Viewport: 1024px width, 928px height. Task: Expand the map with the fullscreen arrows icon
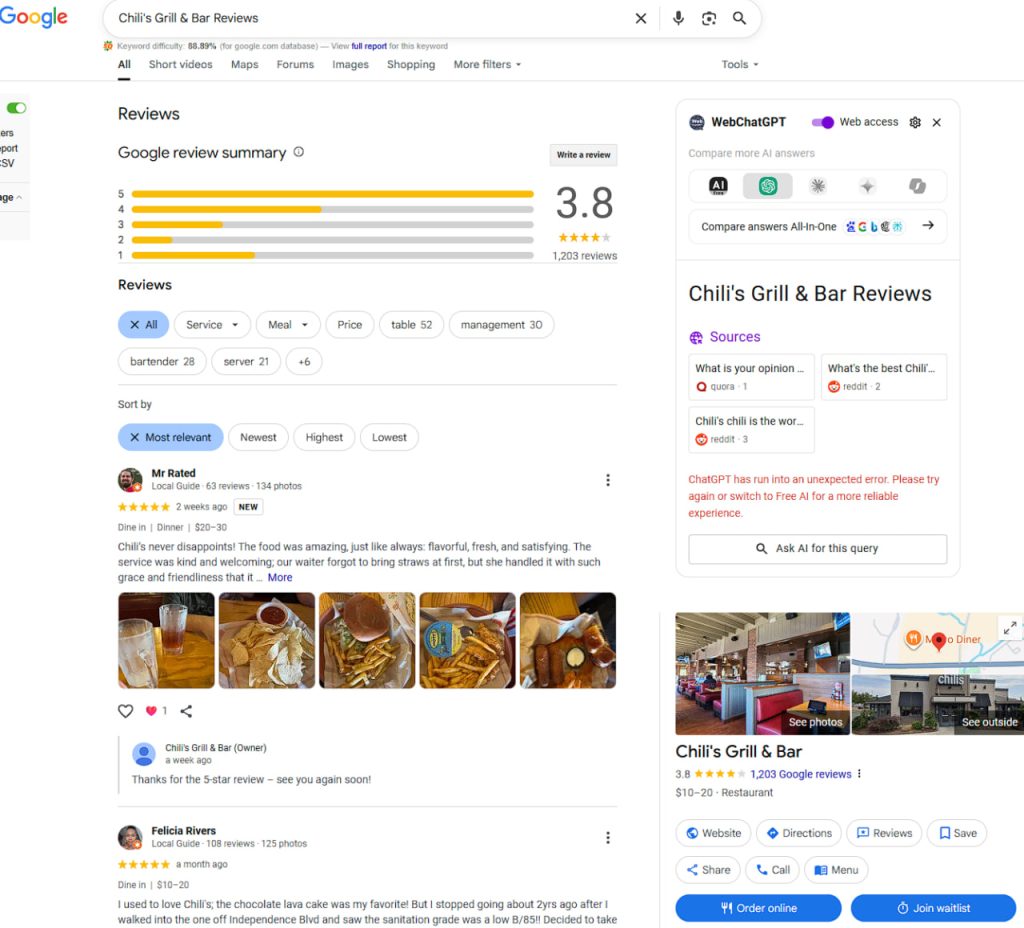tap(1010, 628)
